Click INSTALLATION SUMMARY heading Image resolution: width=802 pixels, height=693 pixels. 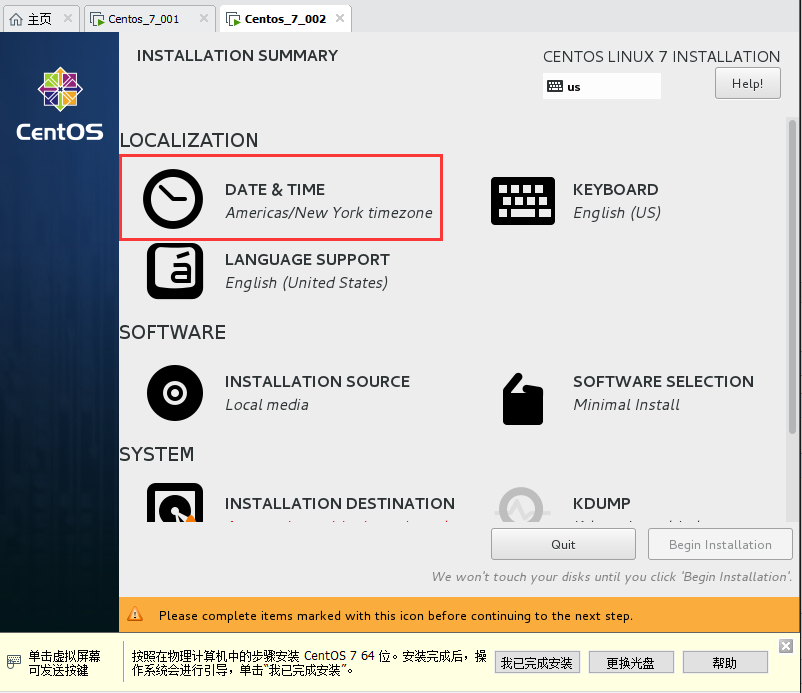[237, 56]
